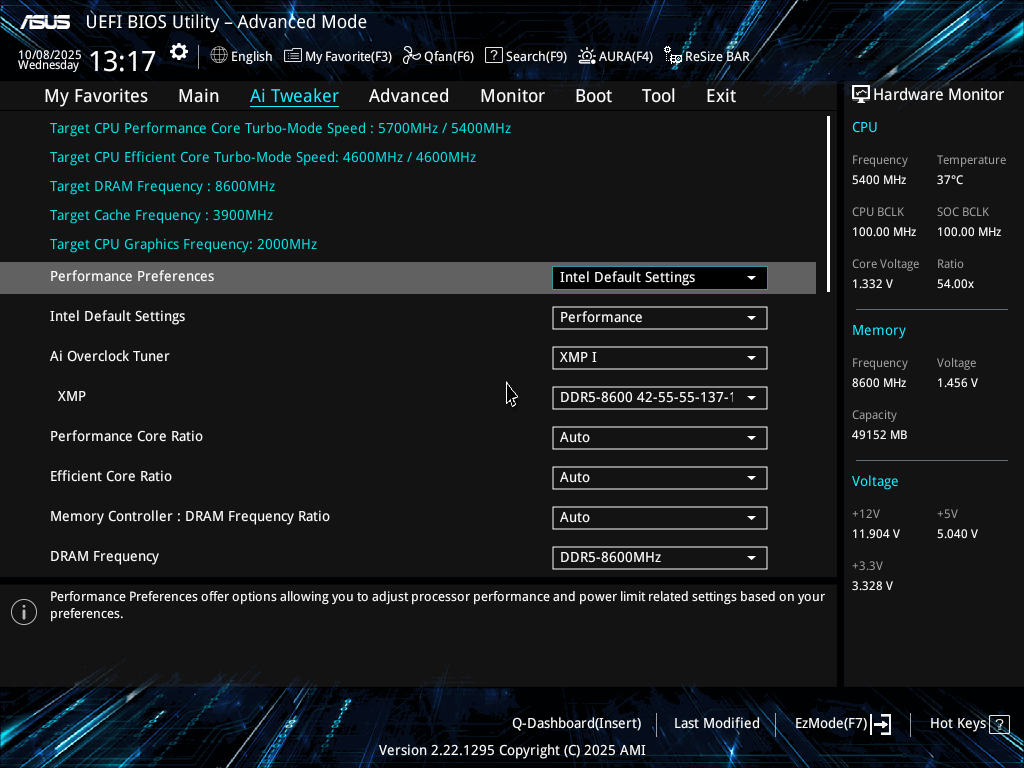Click the Hot Keys question mark icon
1024x768 pixels.
pos(998,723)
